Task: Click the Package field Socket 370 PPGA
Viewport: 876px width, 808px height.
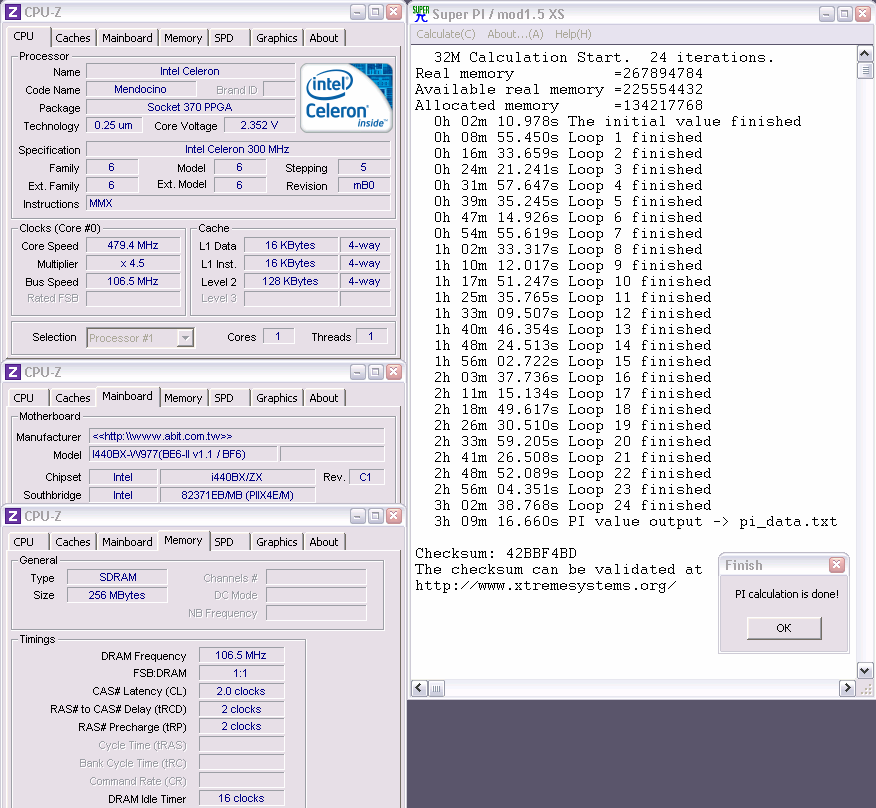Action: [x=191, y=107]
